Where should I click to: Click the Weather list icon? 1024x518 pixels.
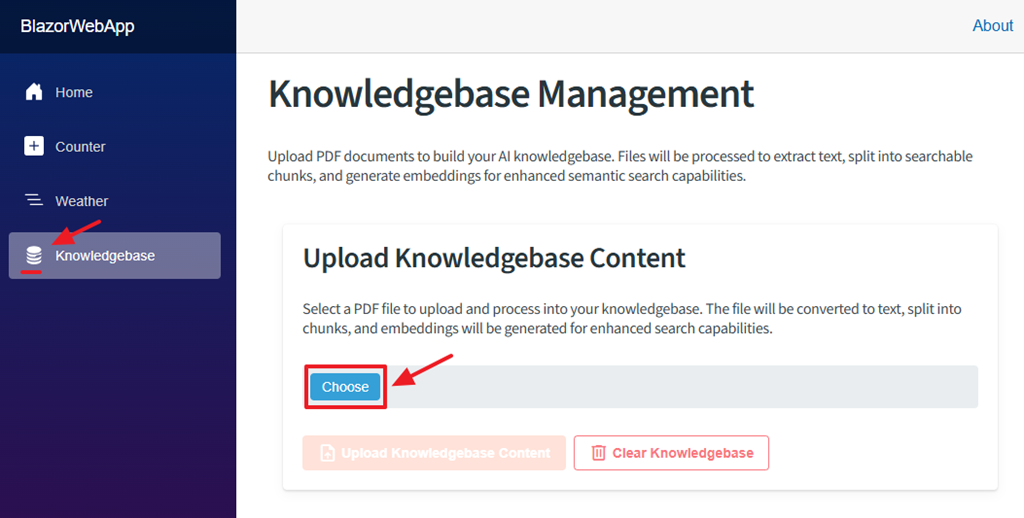(33, 200)
